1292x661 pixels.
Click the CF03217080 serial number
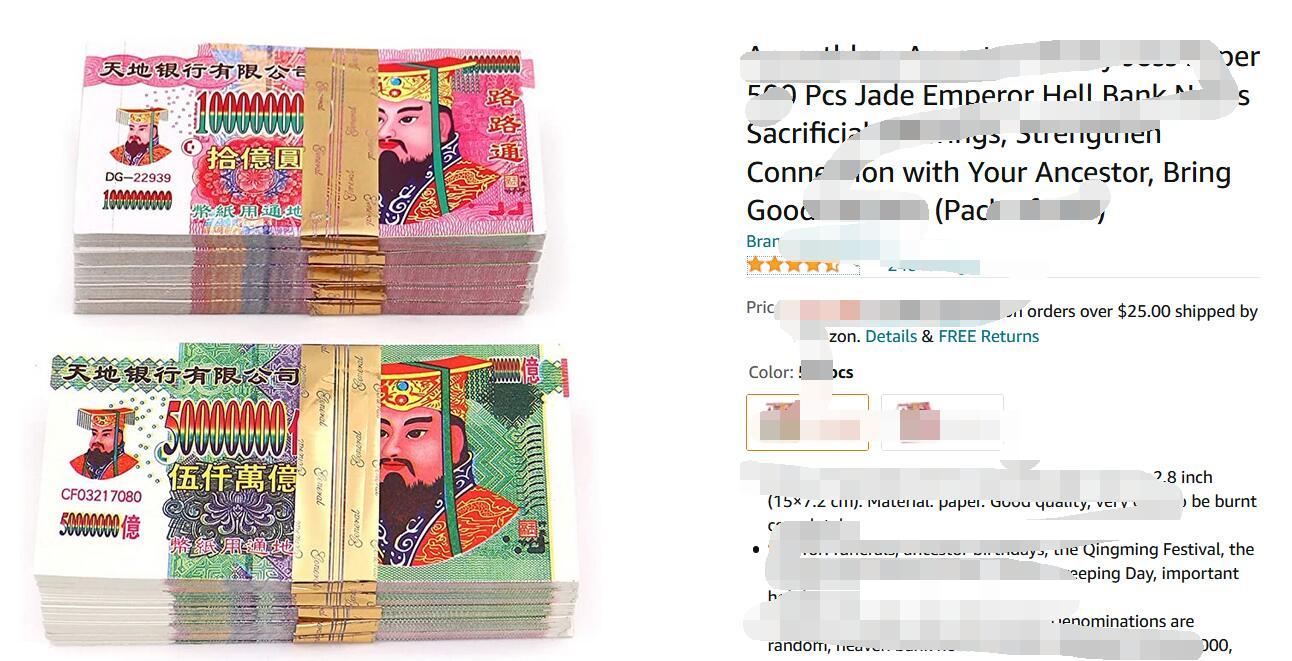pyautogui.click(x=101, y=496)
